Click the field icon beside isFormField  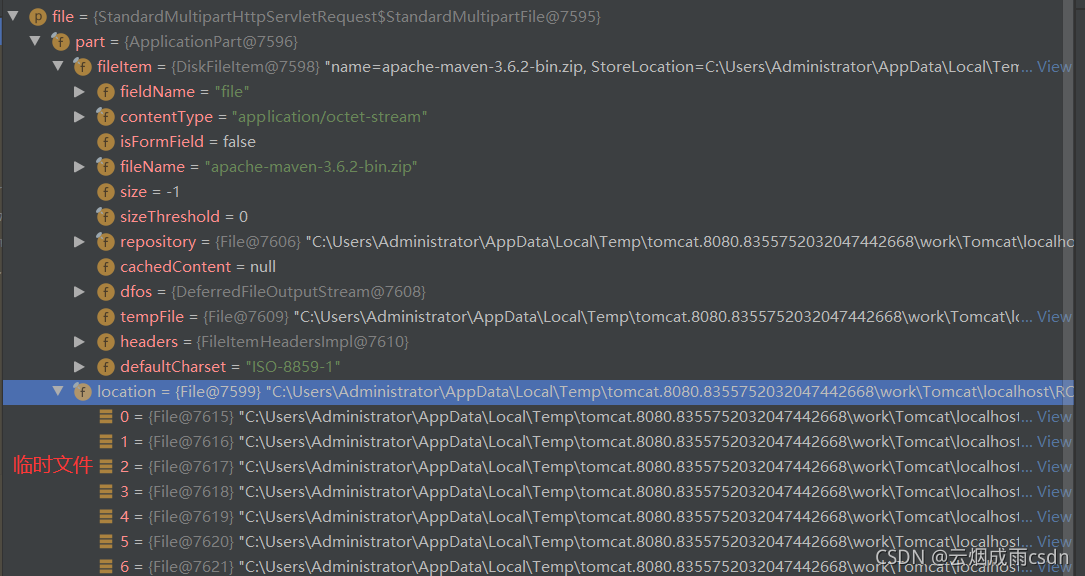[106, 141]
